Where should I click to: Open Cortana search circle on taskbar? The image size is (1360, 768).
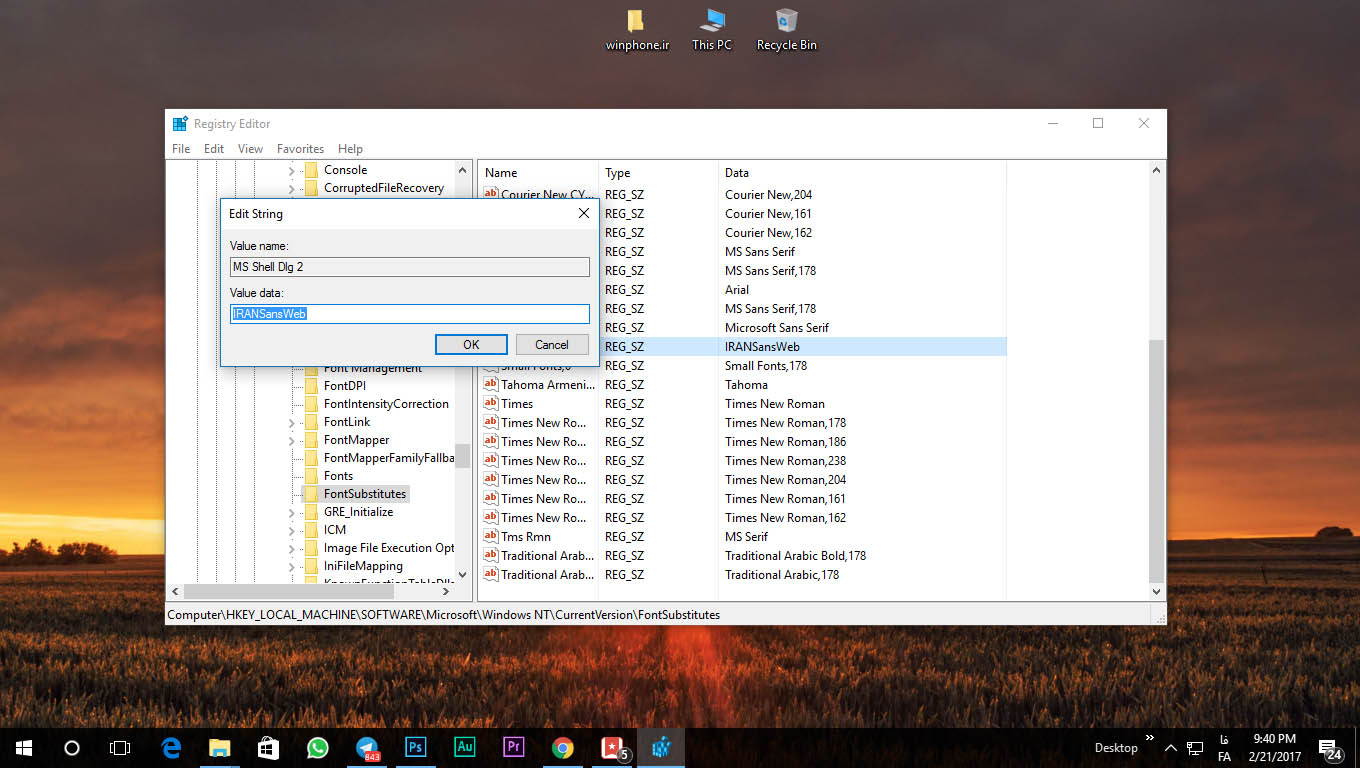tap(72, 747)
